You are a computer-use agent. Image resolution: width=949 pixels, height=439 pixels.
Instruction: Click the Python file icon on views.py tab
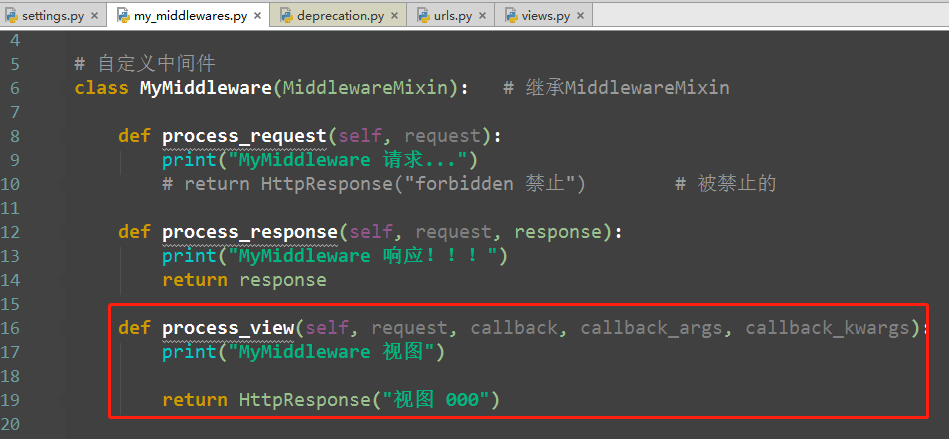[511, 15]
